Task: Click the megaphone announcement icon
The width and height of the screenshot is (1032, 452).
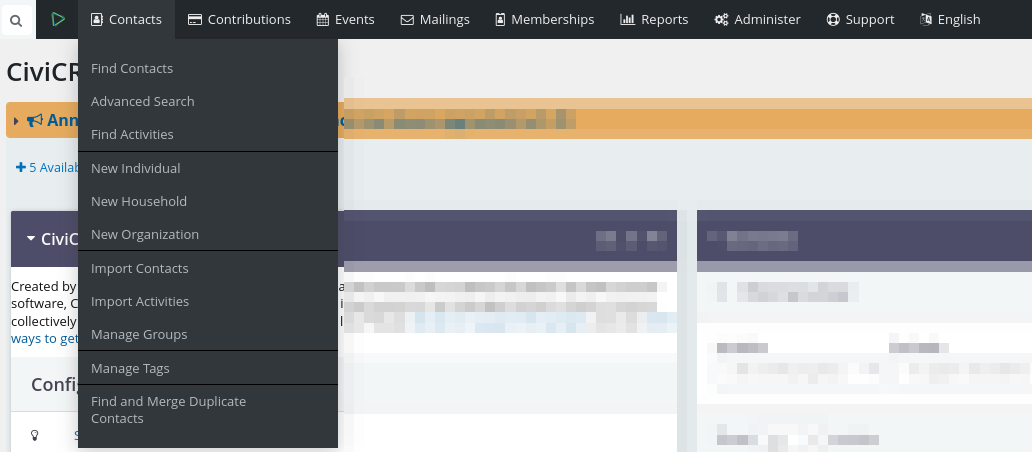Action: coord(35,121)
